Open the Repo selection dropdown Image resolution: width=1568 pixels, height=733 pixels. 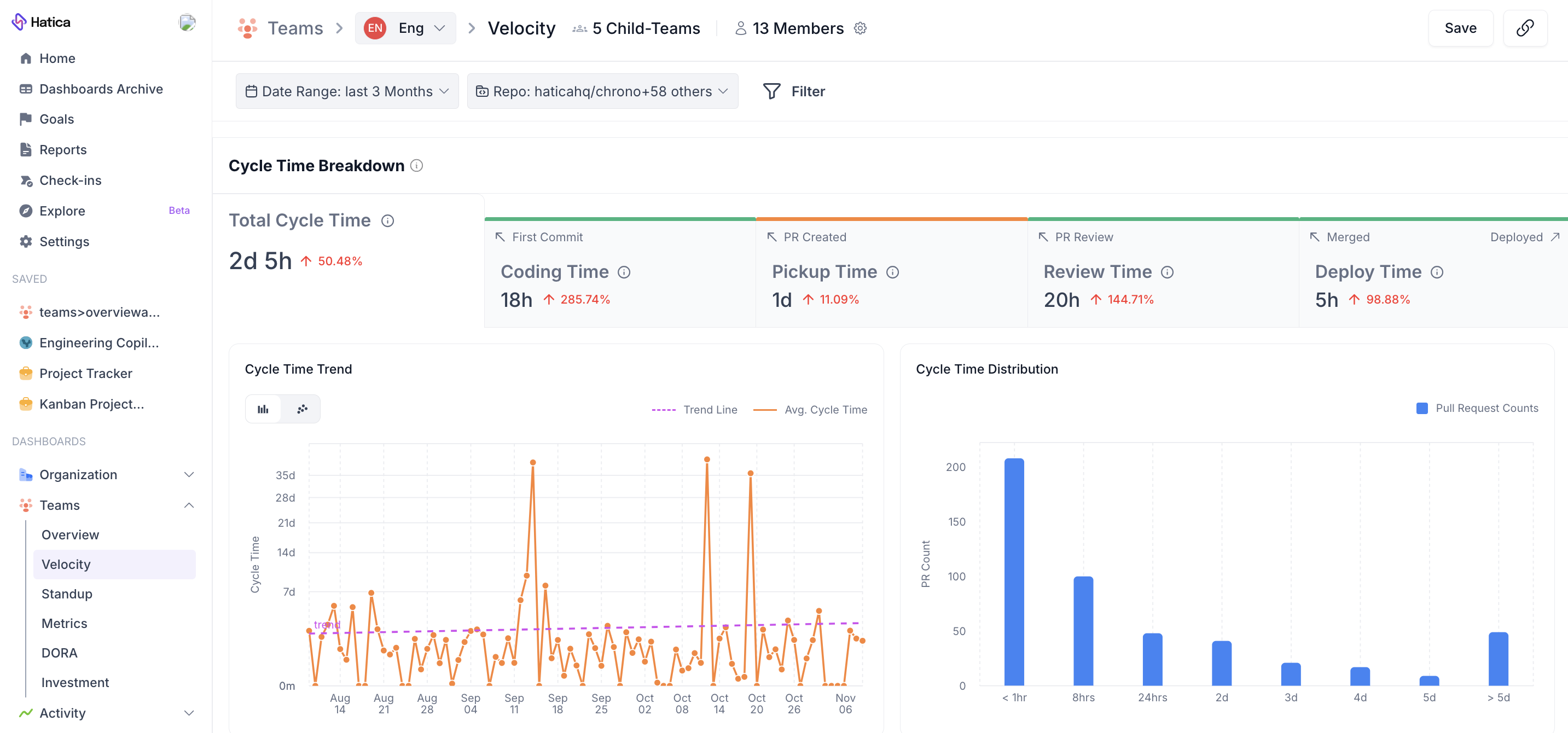pos(602,91)
